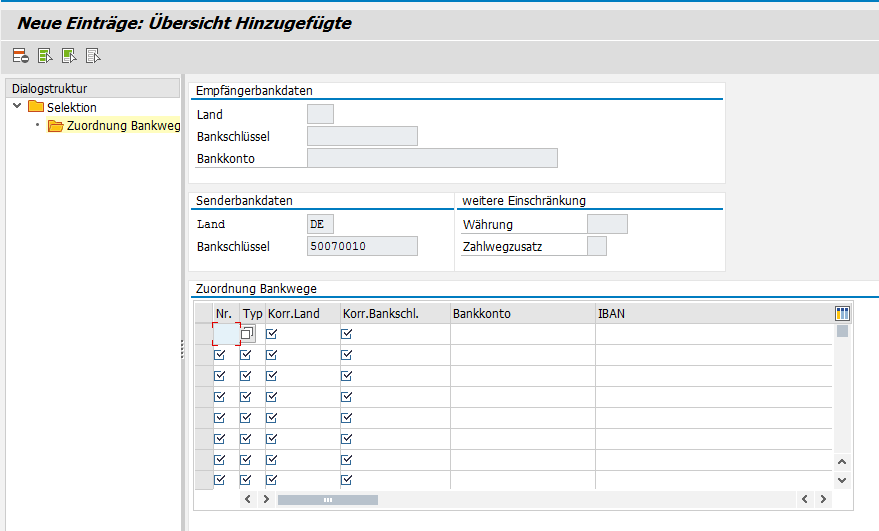Toggle the first-row Korr.Bankschl. checkbox
Viewport: 879px width, 531px height.
tap(347, 334)
